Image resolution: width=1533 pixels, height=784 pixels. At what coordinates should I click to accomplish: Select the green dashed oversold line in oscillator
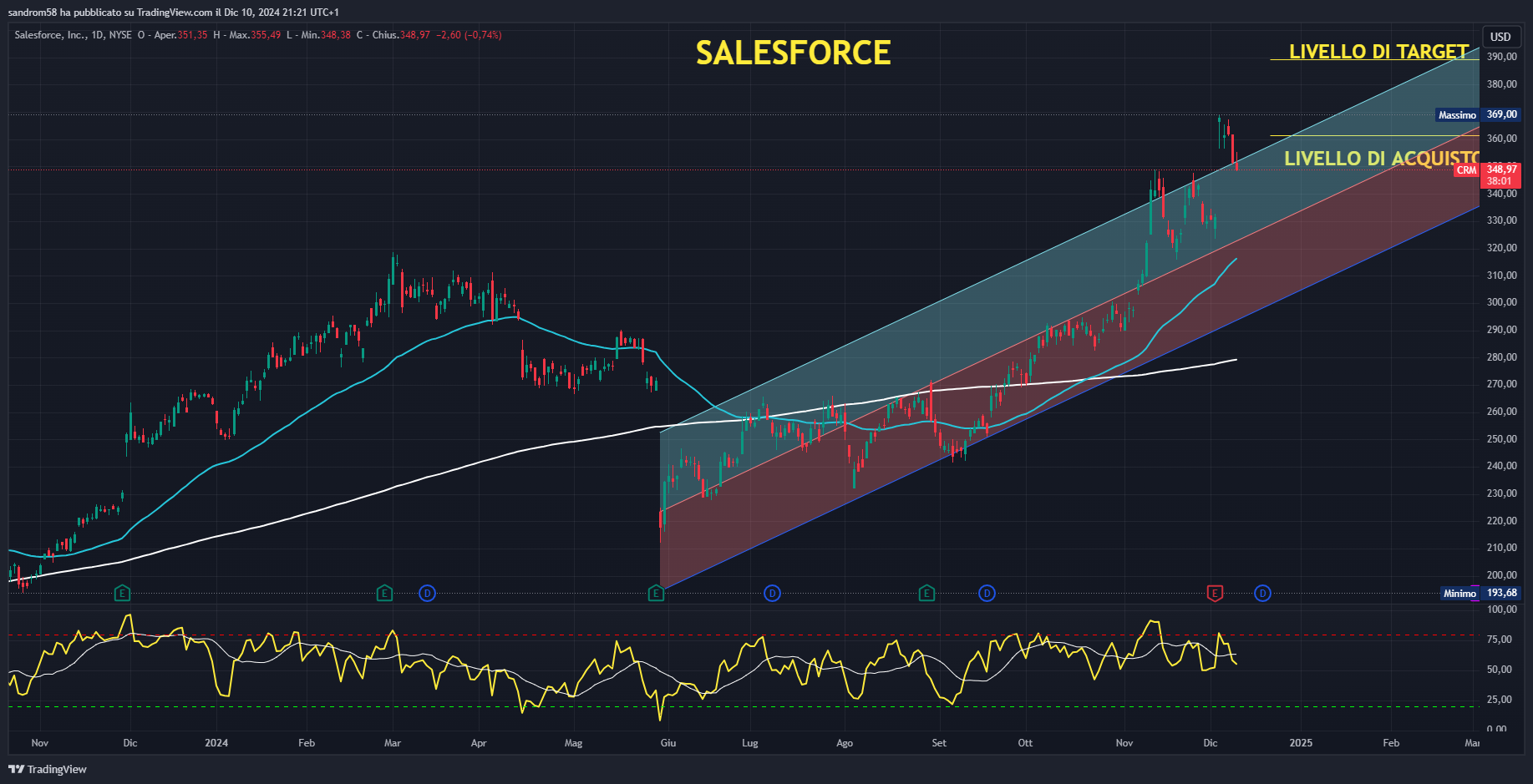pos(744,707)
